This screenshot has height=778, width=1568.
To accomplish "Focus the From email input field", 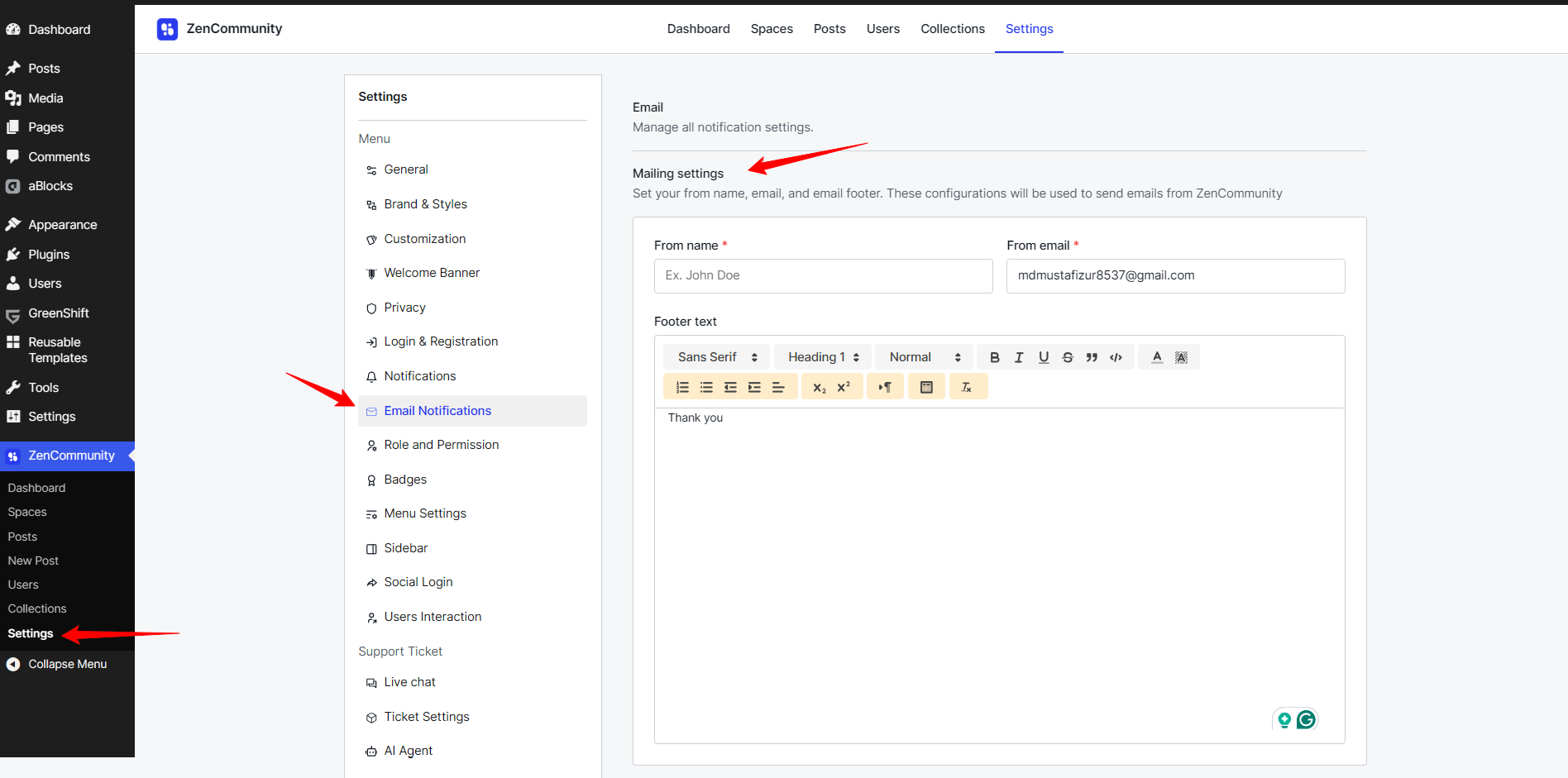I will click(x=1175, y=275).
